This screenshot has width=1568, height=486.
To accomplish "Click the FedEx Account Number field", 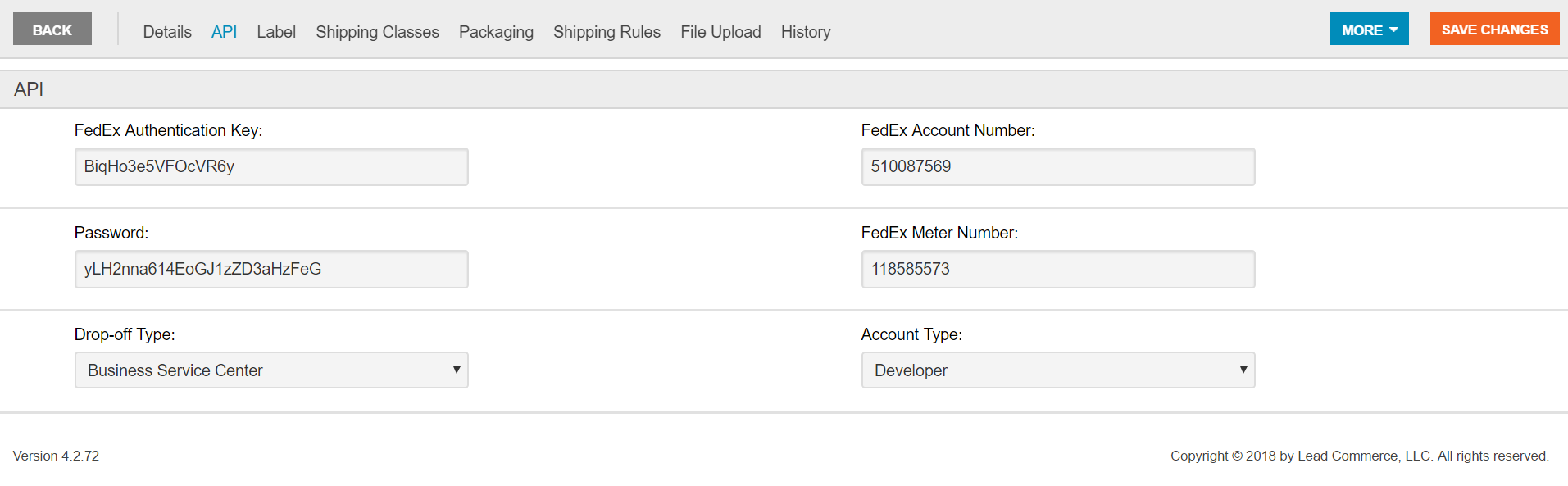I will click(x=1058, y=166).
